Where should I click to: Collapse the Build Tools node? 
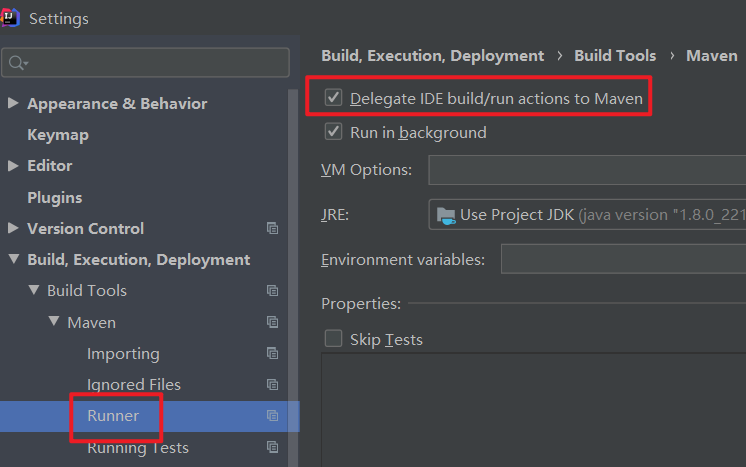coord(34,290)
